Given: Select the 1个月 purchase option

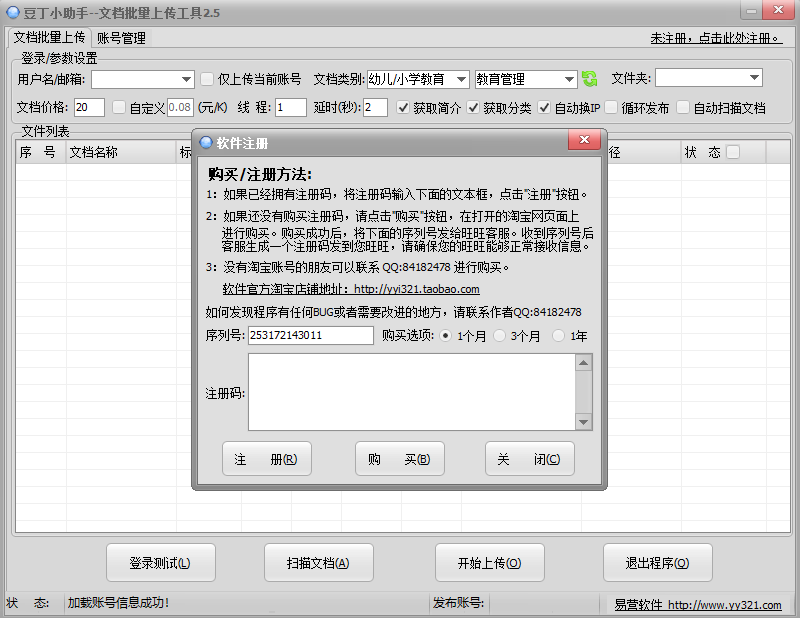Looking at the screenshot, I should coord(445,335).
